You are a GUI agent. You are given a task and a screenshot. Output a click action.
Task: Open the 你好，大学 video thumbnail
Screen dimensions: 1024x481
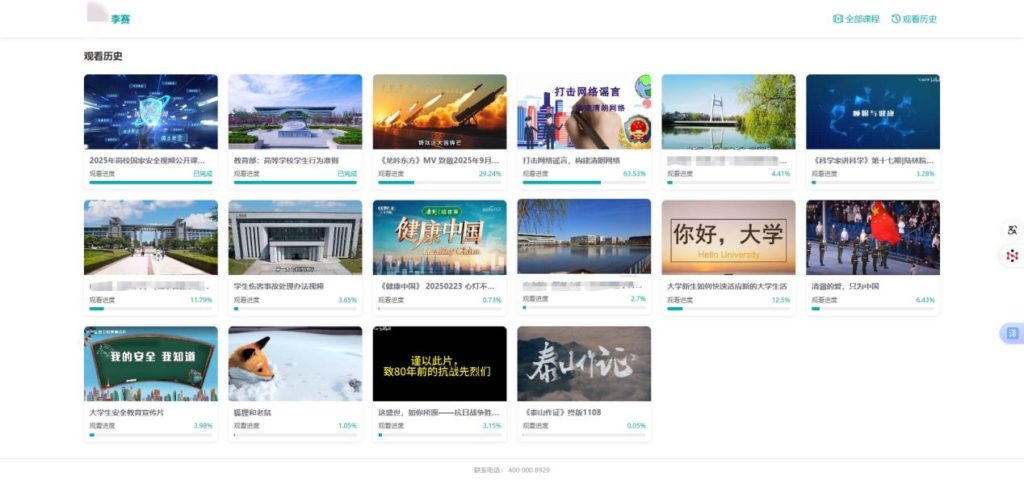728,237
